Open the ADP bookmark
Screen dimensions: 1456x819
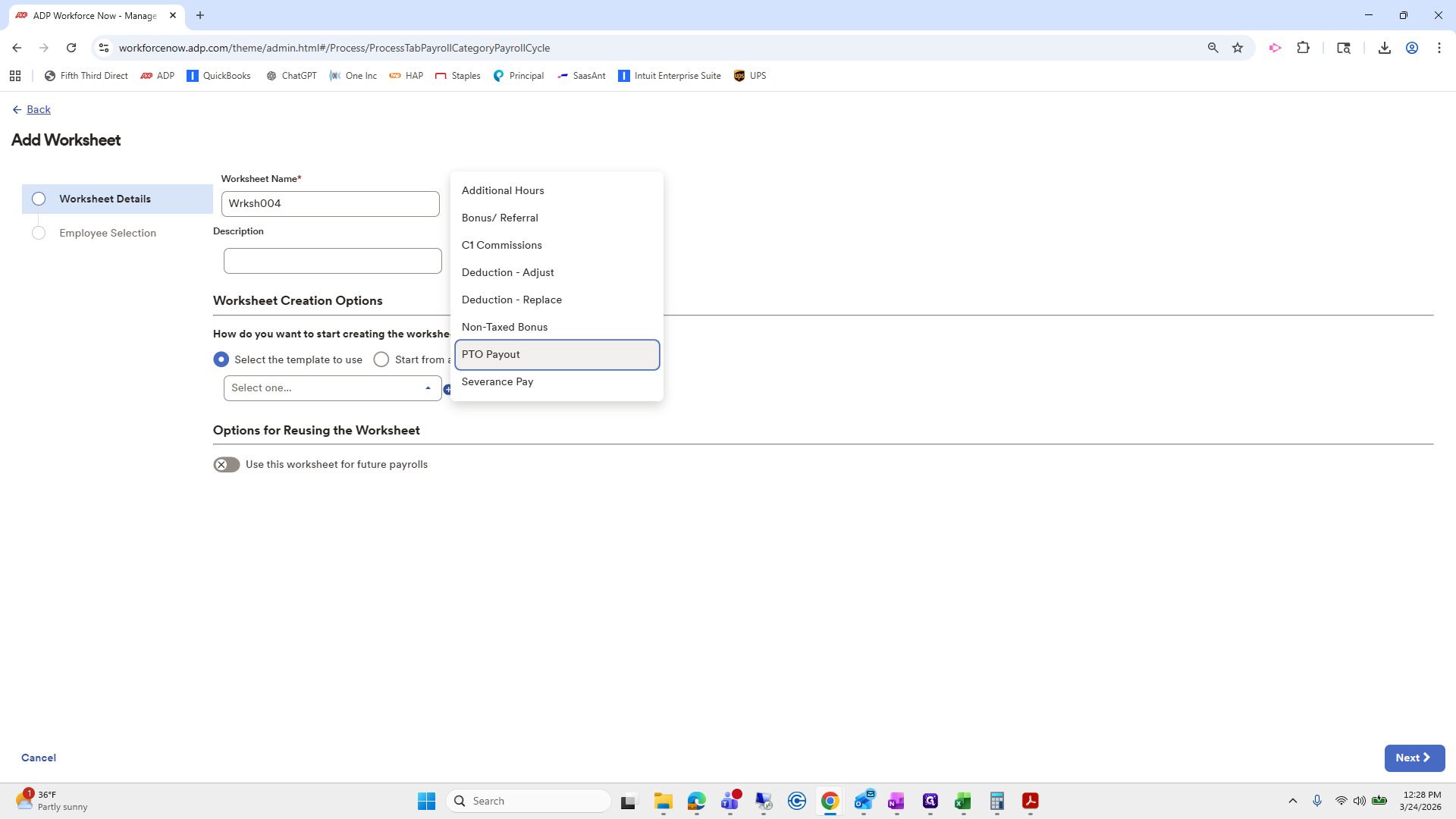[157, 75]
